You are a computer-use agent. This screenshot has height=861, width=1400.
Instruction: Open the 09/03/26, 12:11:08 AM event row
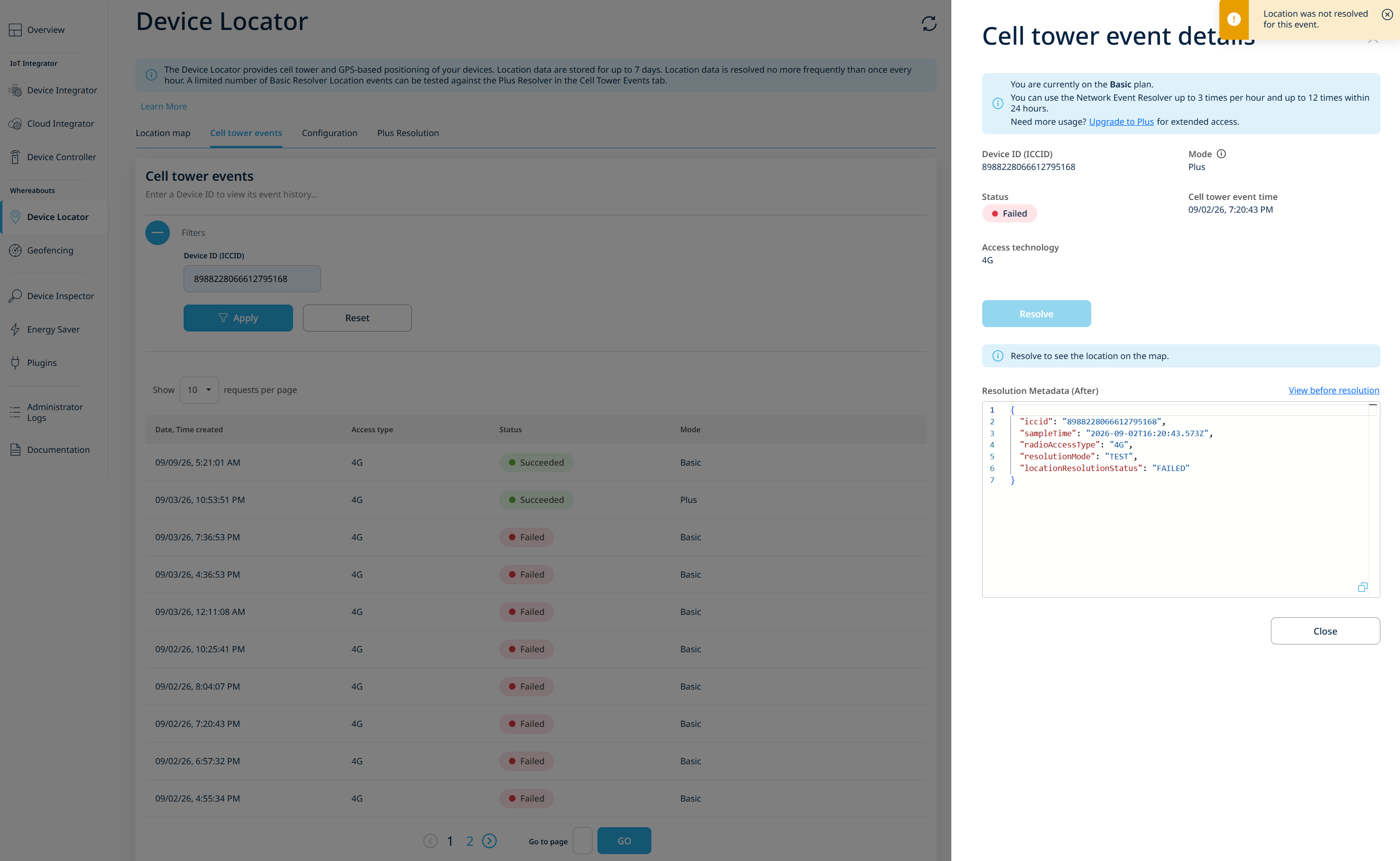point(536,611)
